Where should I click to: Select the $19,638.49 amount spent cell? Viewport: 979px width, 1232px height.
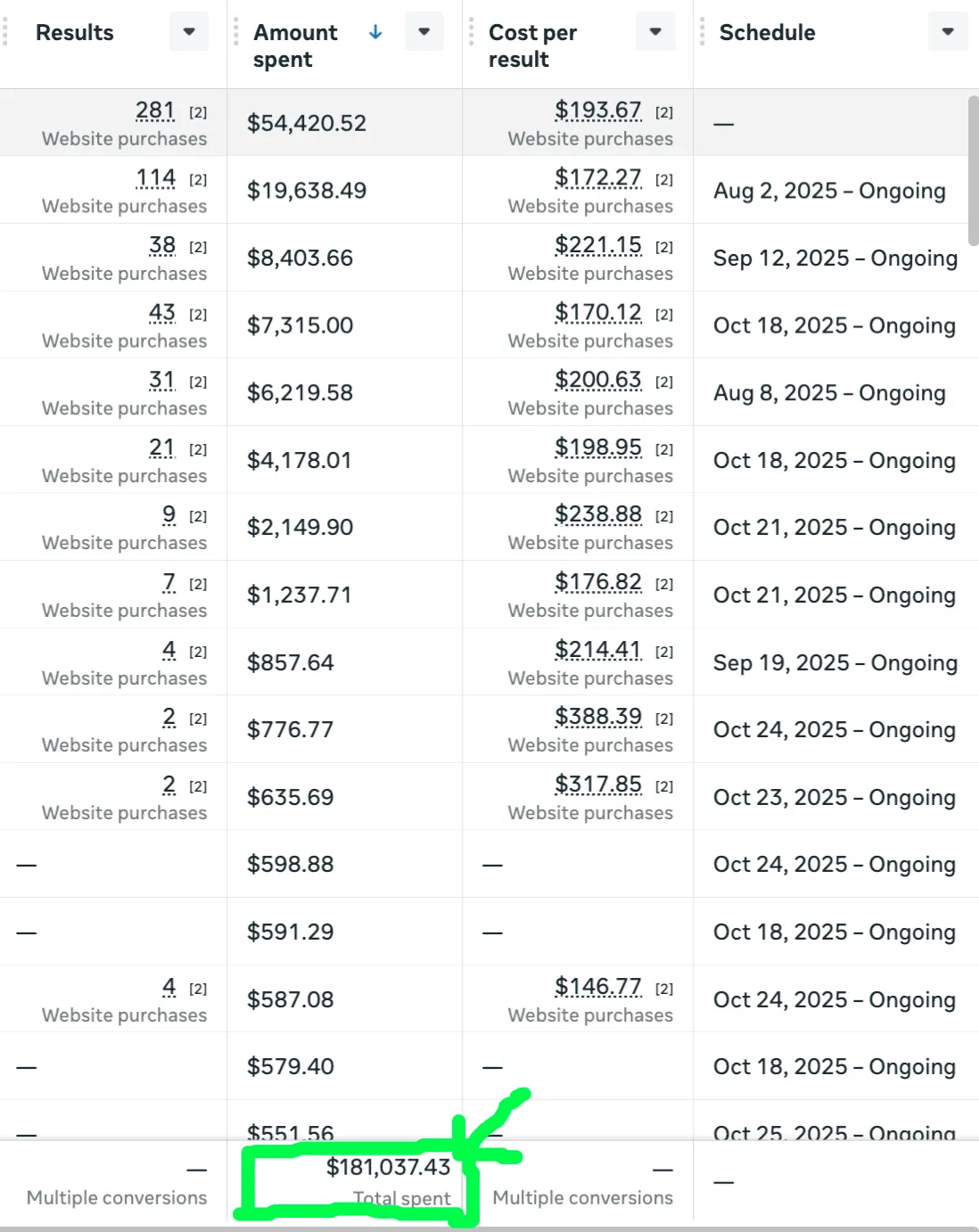point(307,191)
